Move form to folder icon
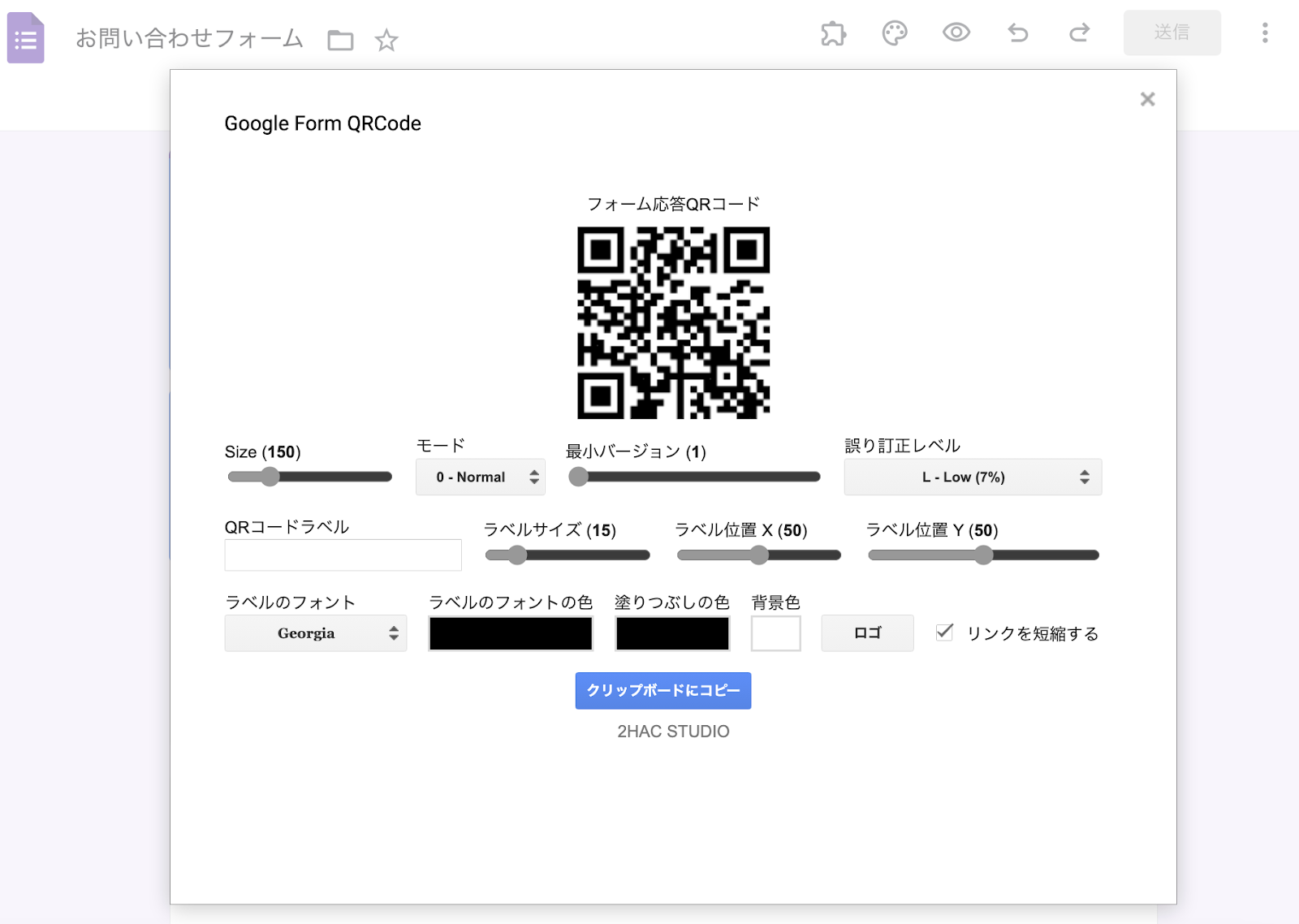1299x924 pixels. coord(340,40)
